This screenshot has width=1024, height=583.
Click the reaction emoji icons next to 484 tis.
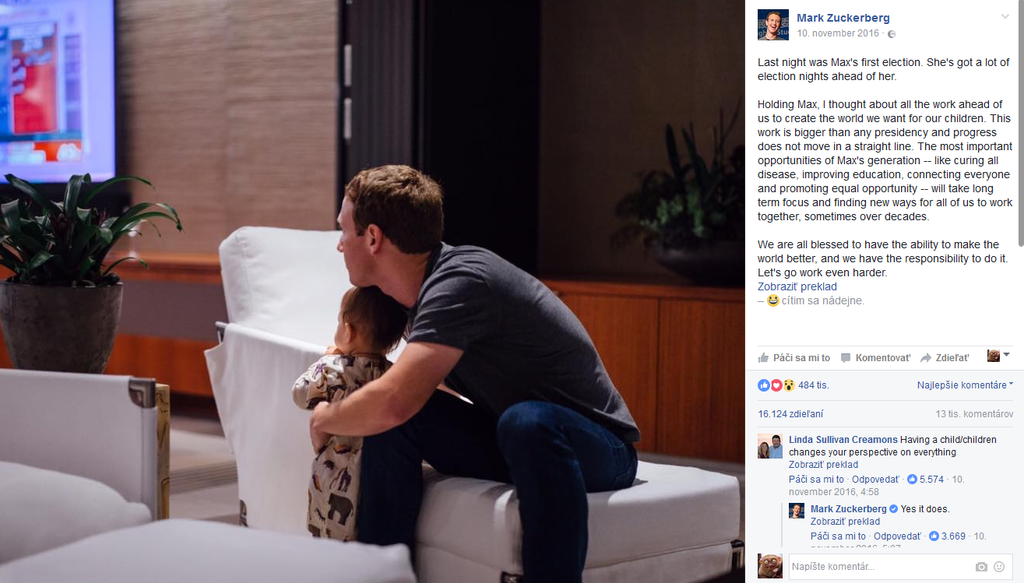776,385
